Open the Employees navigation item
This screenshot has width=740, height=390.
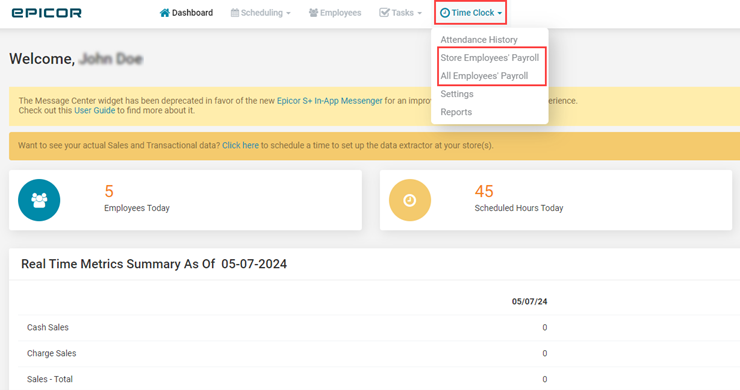pyautogui.click(x=335, y=13)
